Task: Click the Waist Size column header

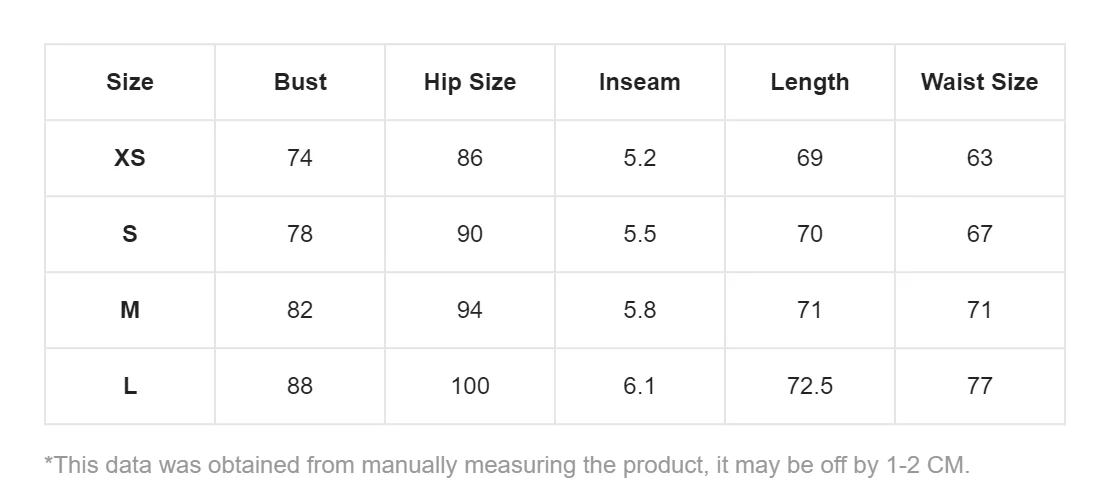Action: click(x=979, y=82)
